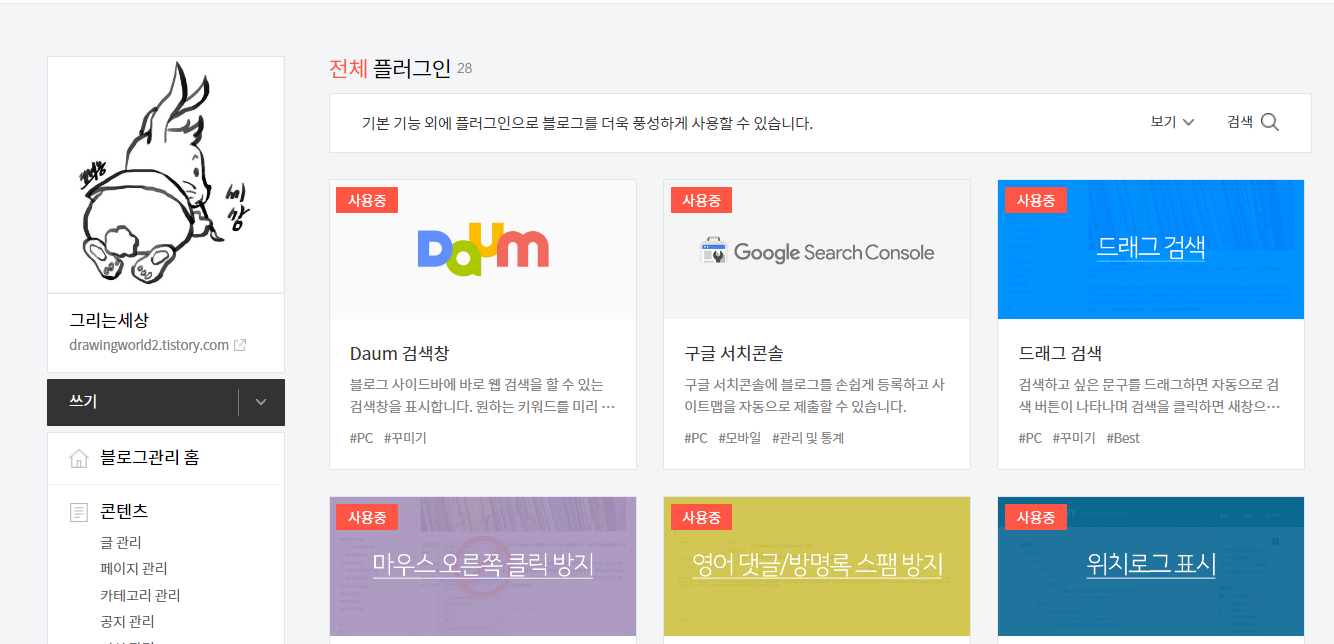1334x644 pixels.
Task: Click #PC tag on 드래그 검색 card
Action: coord(1030,438)
